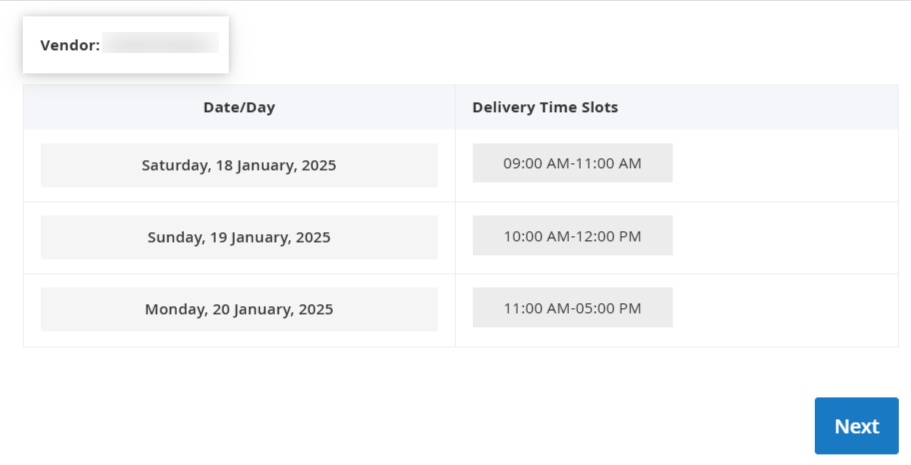The image size is (911, 465).
Task: Click the Date/Day column header
Action: pyautogui.click(x=239, y=107)
